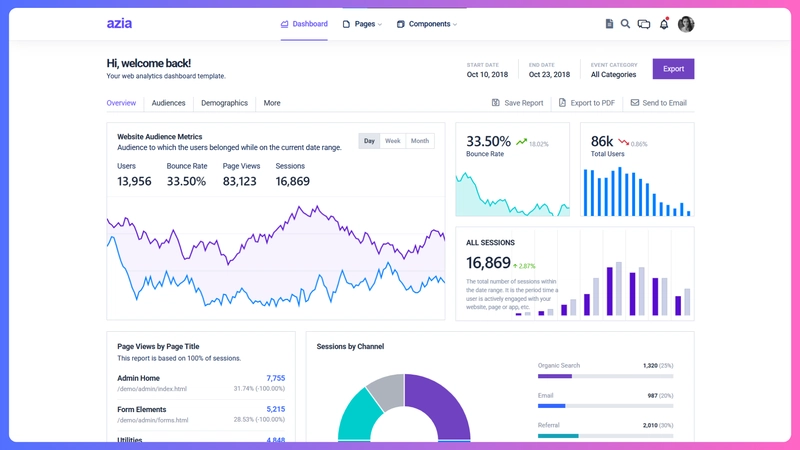Switch to the Demographics tab
The height and width of the screenshot is (450, 800).
pos(224,103)
